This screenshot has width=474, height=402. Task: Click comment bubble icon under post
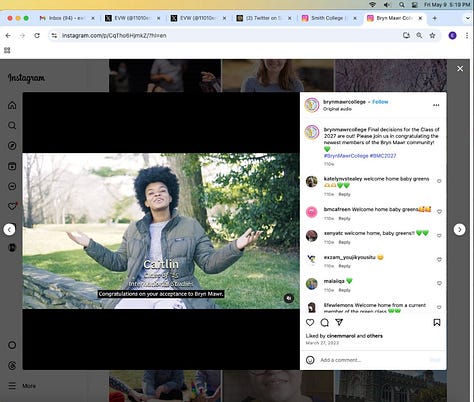(x=325, y=322)
